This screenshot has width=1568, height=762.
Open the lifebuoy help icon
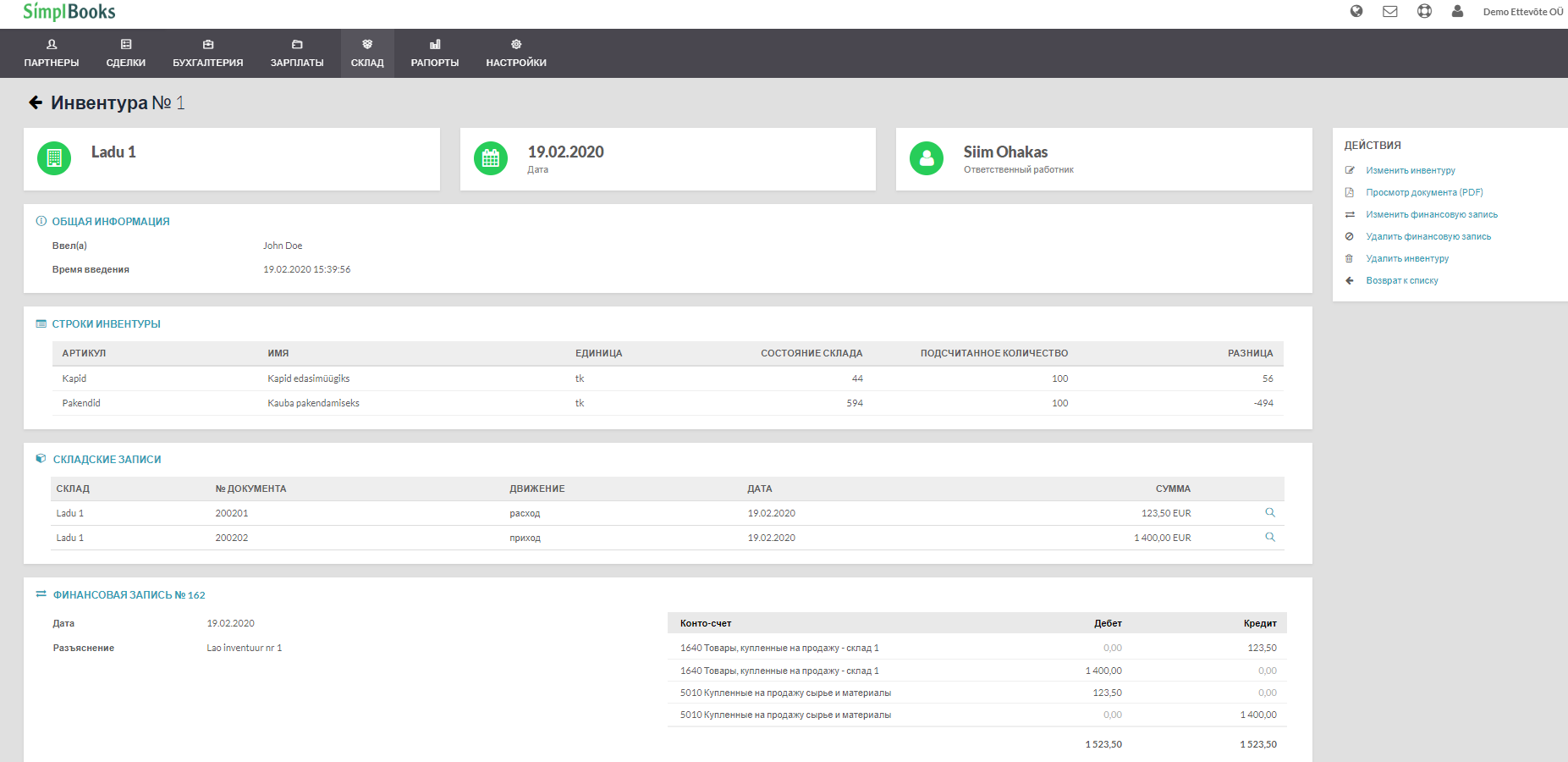click(x=1424, y=11)
